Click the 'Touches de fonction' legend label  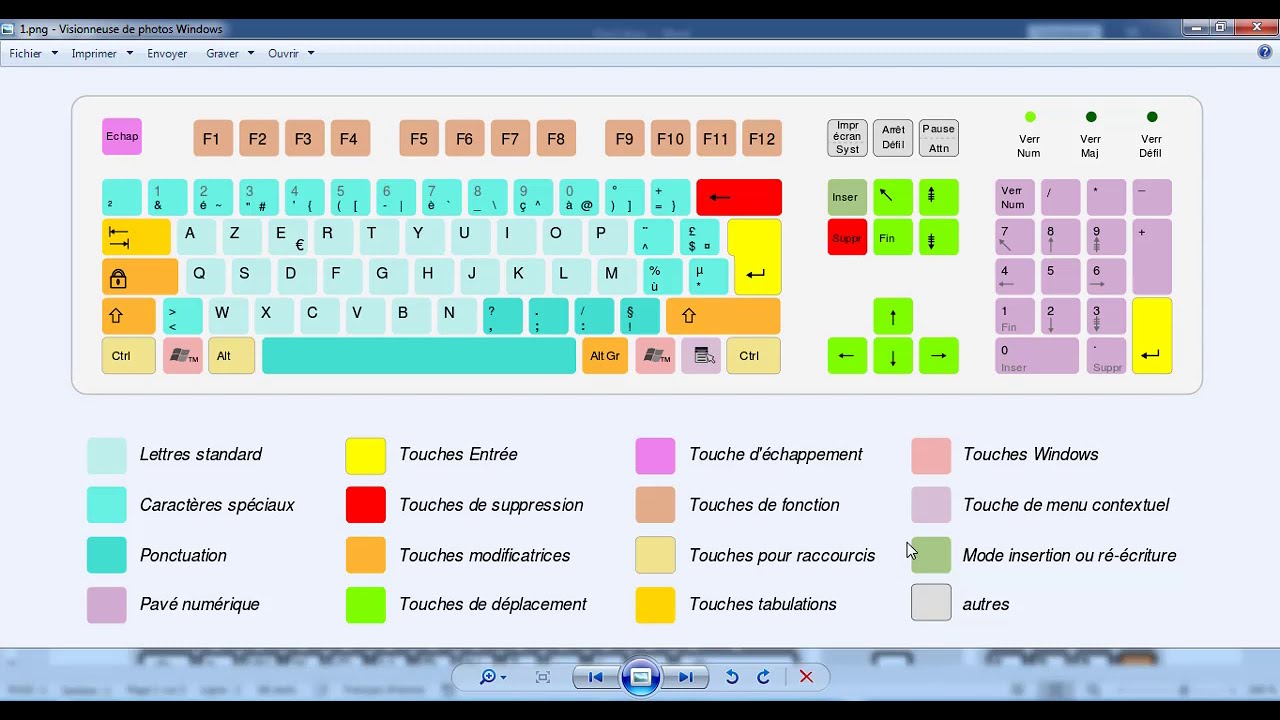[764, 505]
